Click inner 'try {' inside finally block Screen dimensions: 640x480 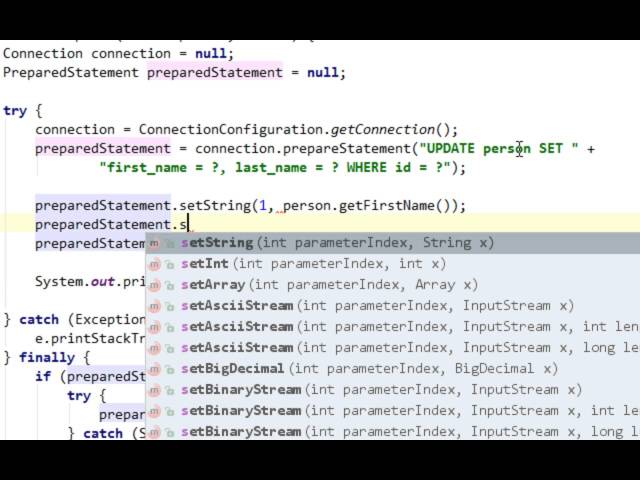click(x=87, y=396)
